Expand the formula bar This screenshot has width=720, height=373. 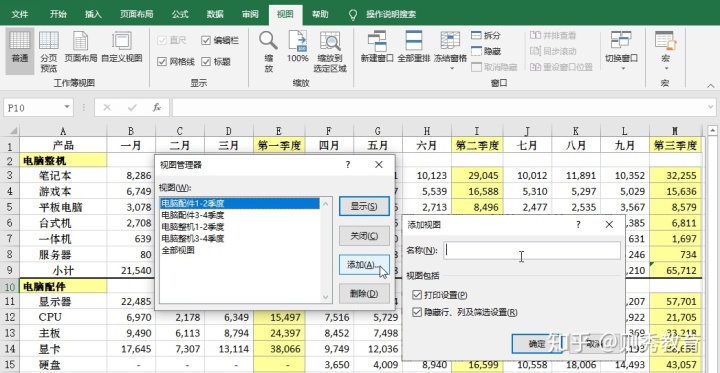[711, 107]
